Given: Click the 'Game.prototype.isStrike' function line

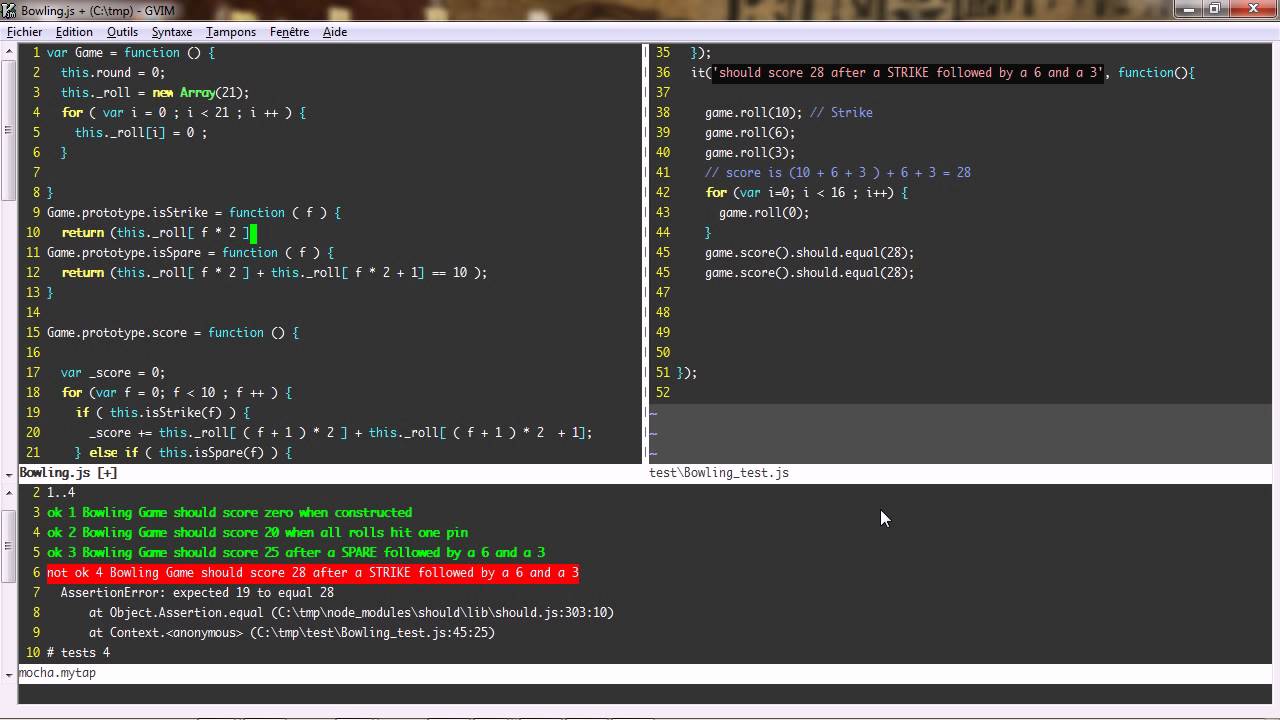Looking at the screenshot, I should [194, 213].
